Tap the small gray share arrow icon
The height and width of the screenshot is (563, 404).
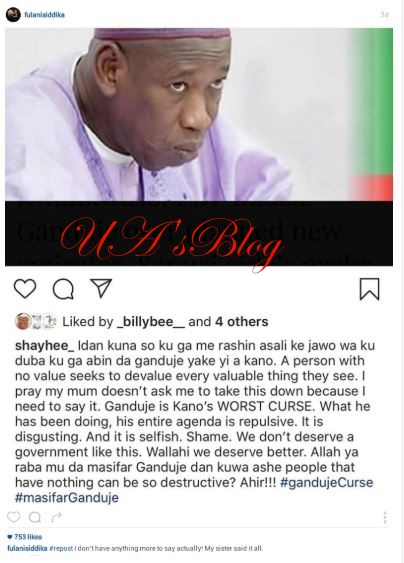[57, 517]
